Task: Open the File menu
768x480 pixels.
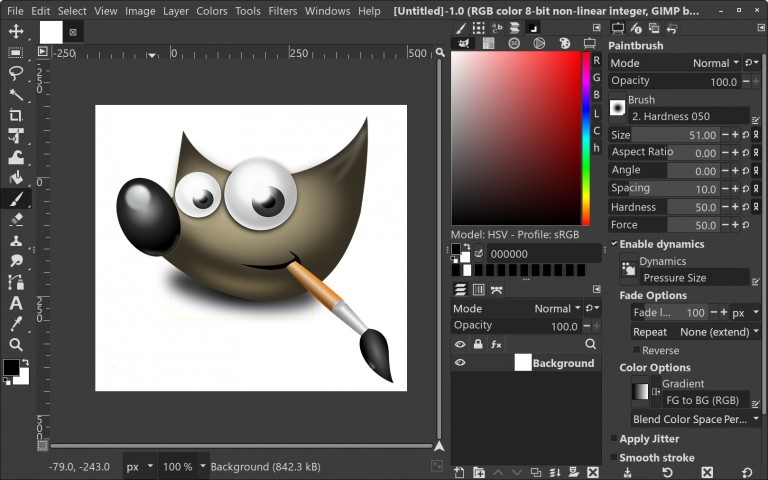Action: (x=15, y=11)
